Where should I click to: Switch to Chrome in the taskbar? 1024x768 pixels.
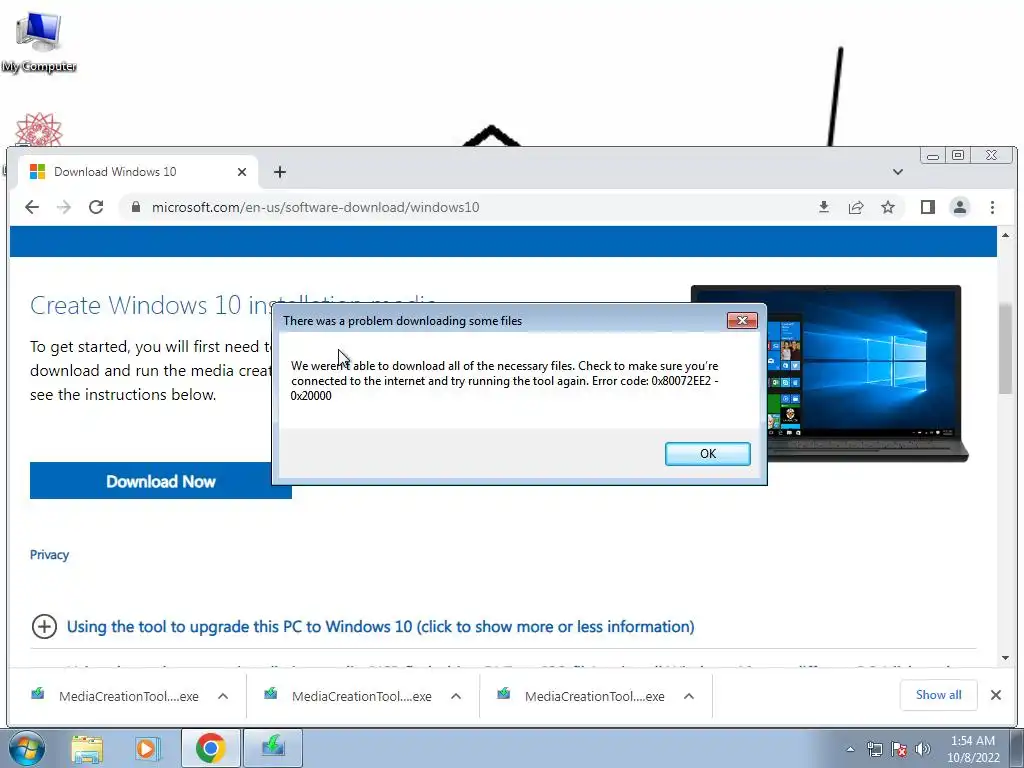[210, 748]
